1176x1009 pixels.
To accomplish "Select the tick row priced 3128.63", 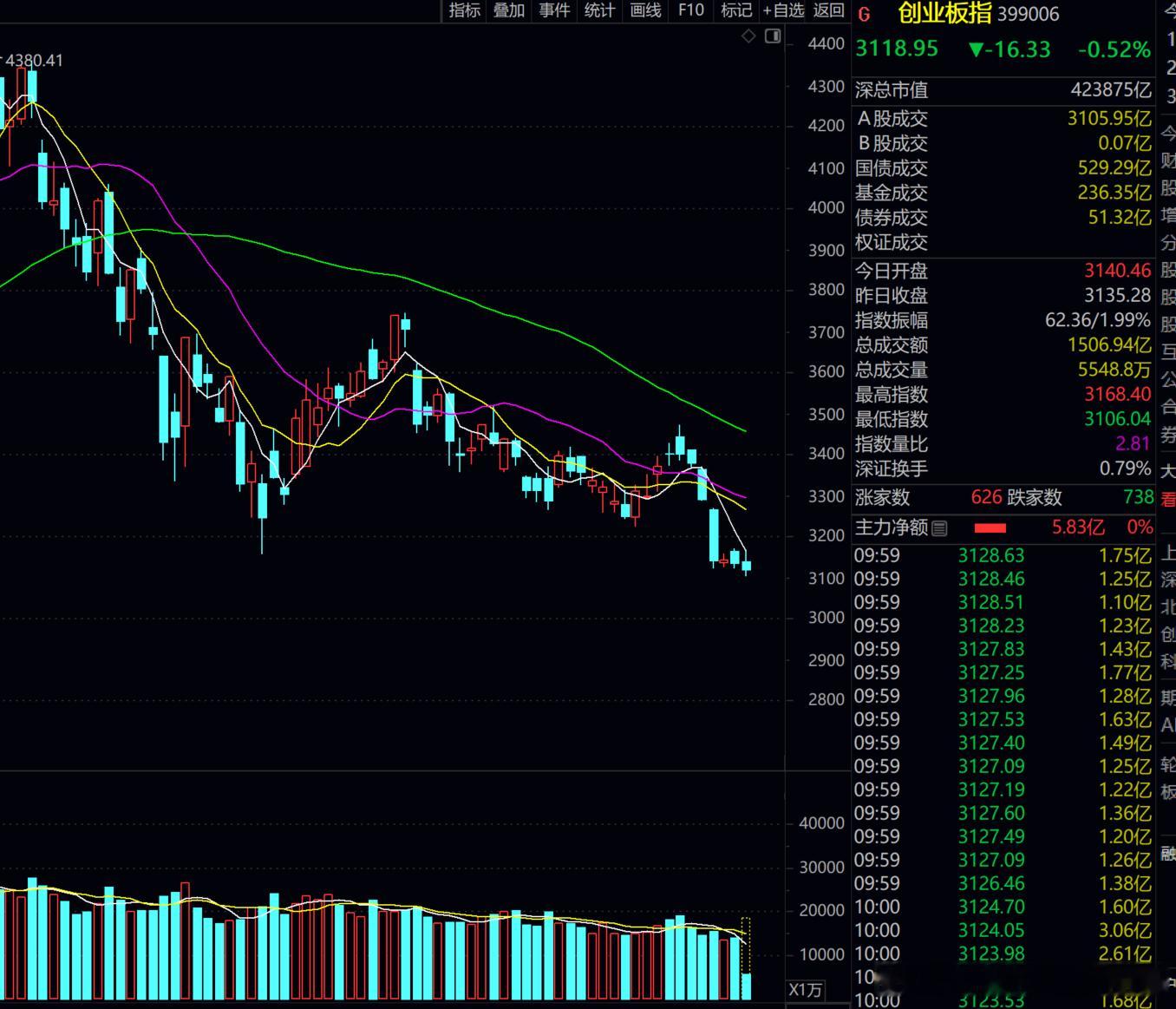I will click(x=1003, y=555).
